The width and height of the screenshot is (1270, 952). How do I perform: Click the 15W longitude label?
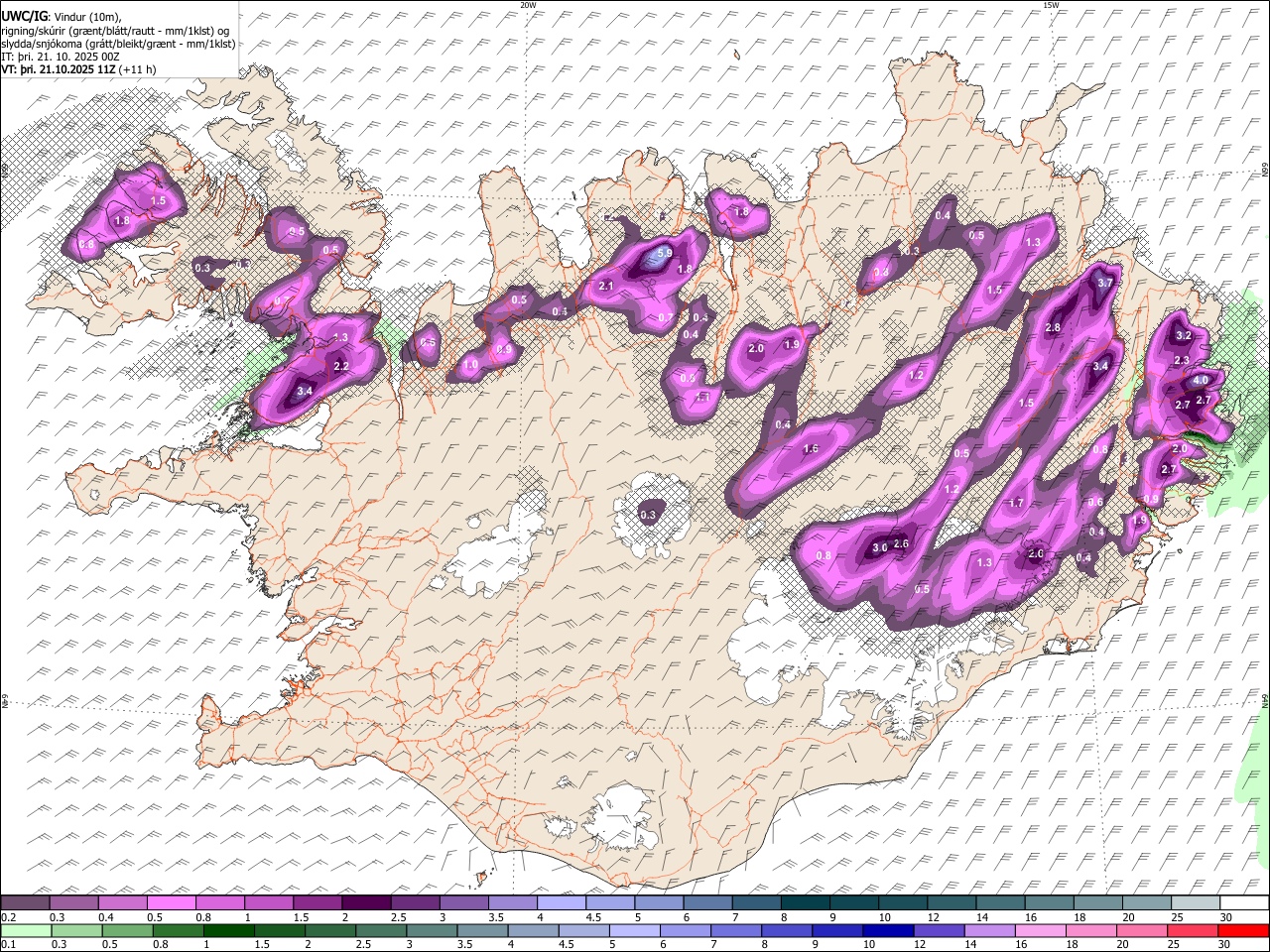(x=1051, y=4)
